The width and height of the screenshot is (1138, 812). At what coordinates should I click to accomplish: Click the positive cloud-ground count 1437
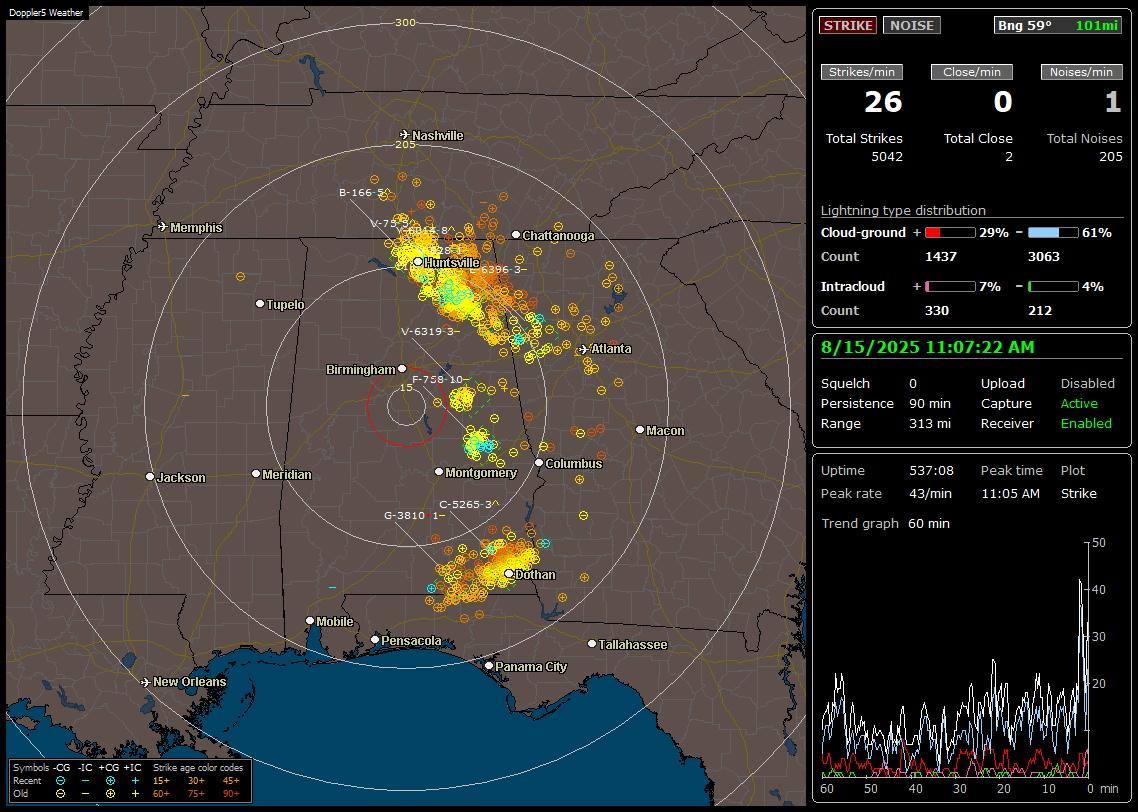tap(941, 257)
